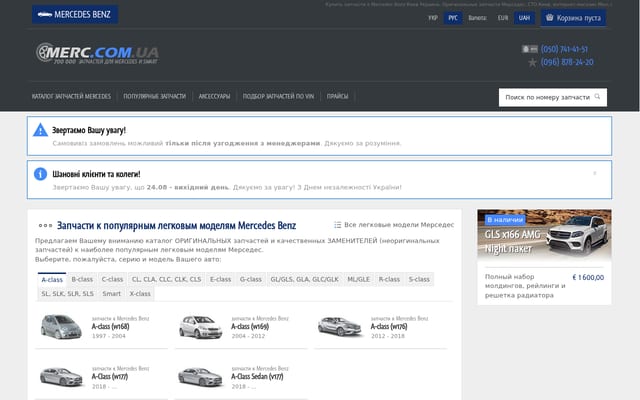Click the star icon by (096) number

[532, 62]
